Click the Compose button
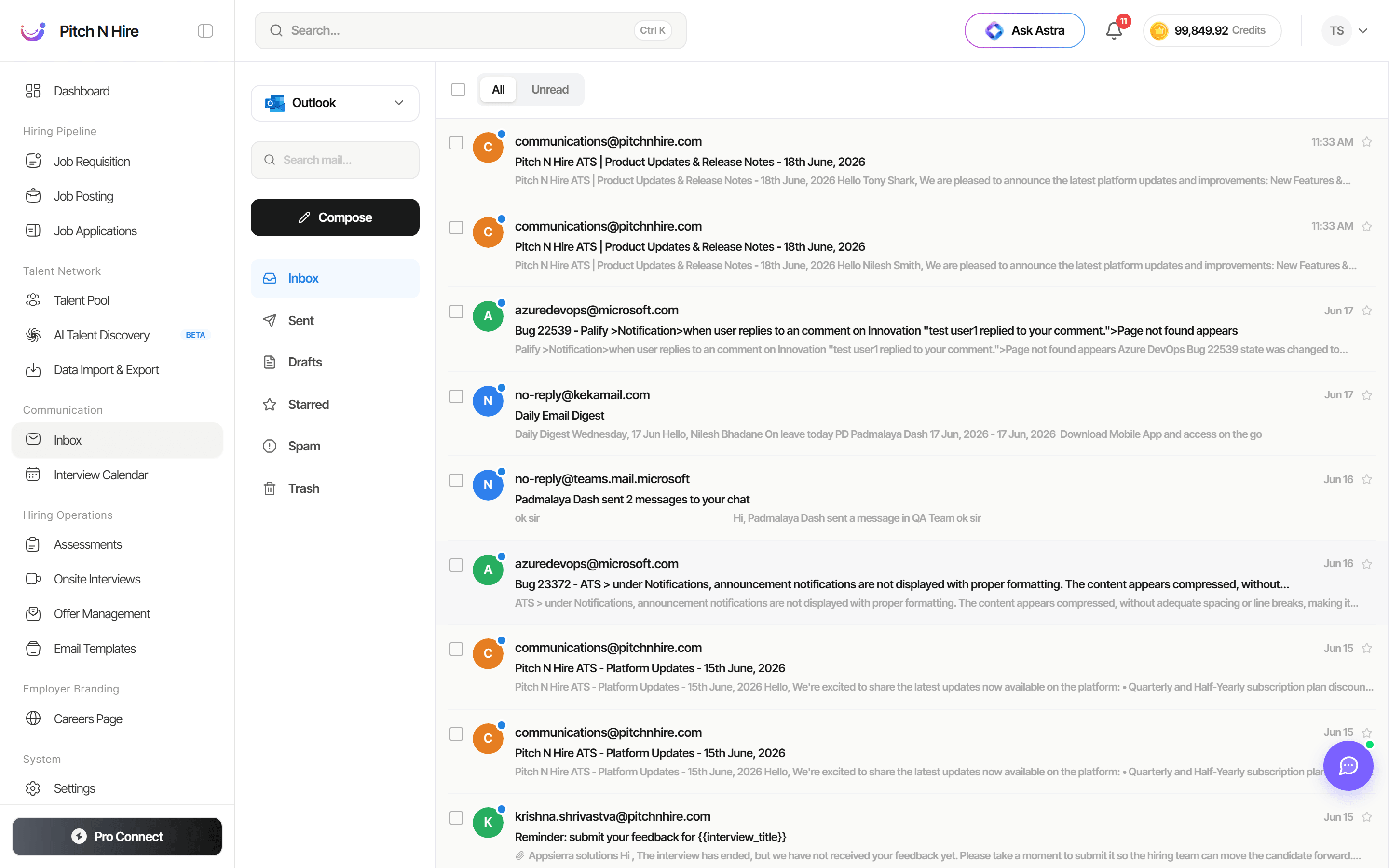Image resolution: width=1389 pixels, height=868 pixels. [x=335, y=217]
